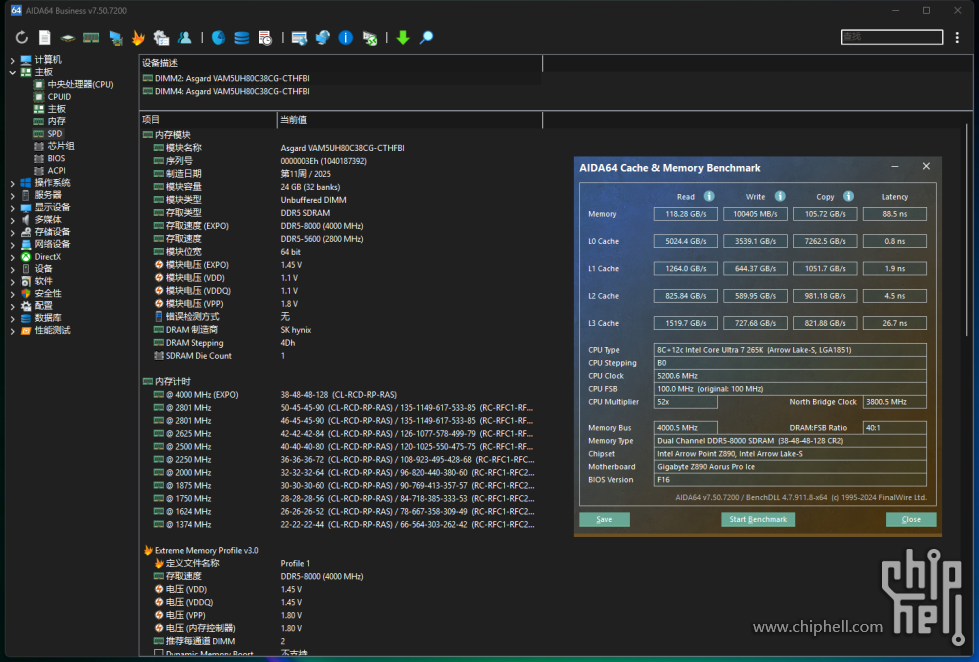Open the Report document toolbar icon
This screenshot has width=979, height=662.
click(x=45, y=38)
